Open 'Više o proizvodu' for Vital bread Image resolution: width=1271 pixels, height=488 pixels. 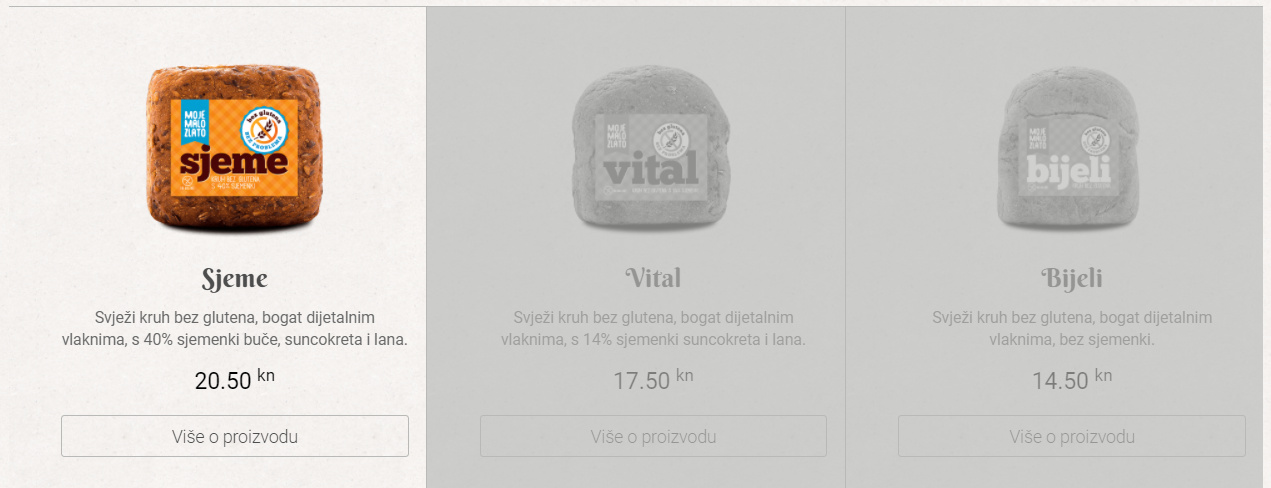tap(653, 436)
